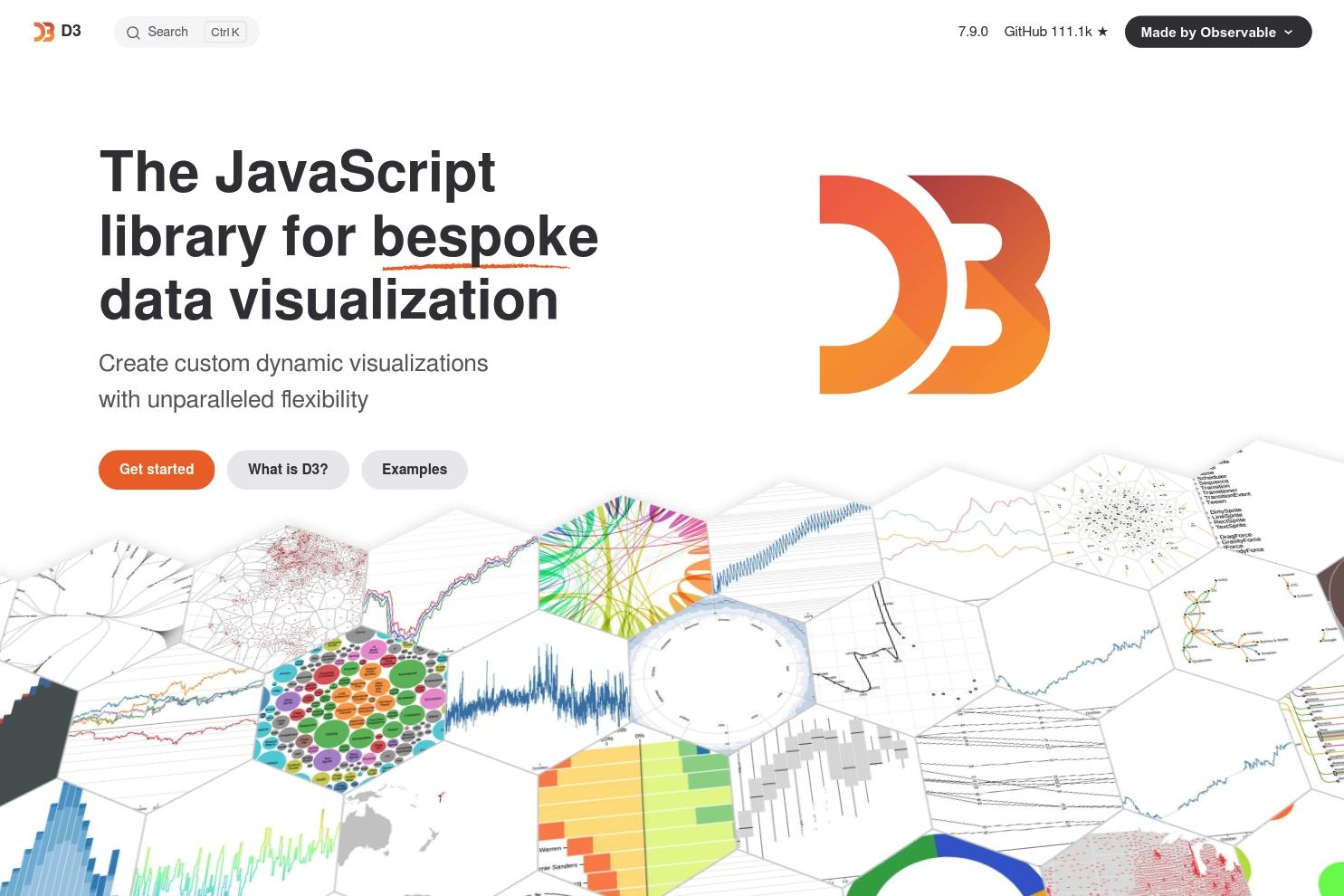This screenshot has height=896, width=1344.
Task: Click the GitHub star icon
Action: click(1102, 31)
